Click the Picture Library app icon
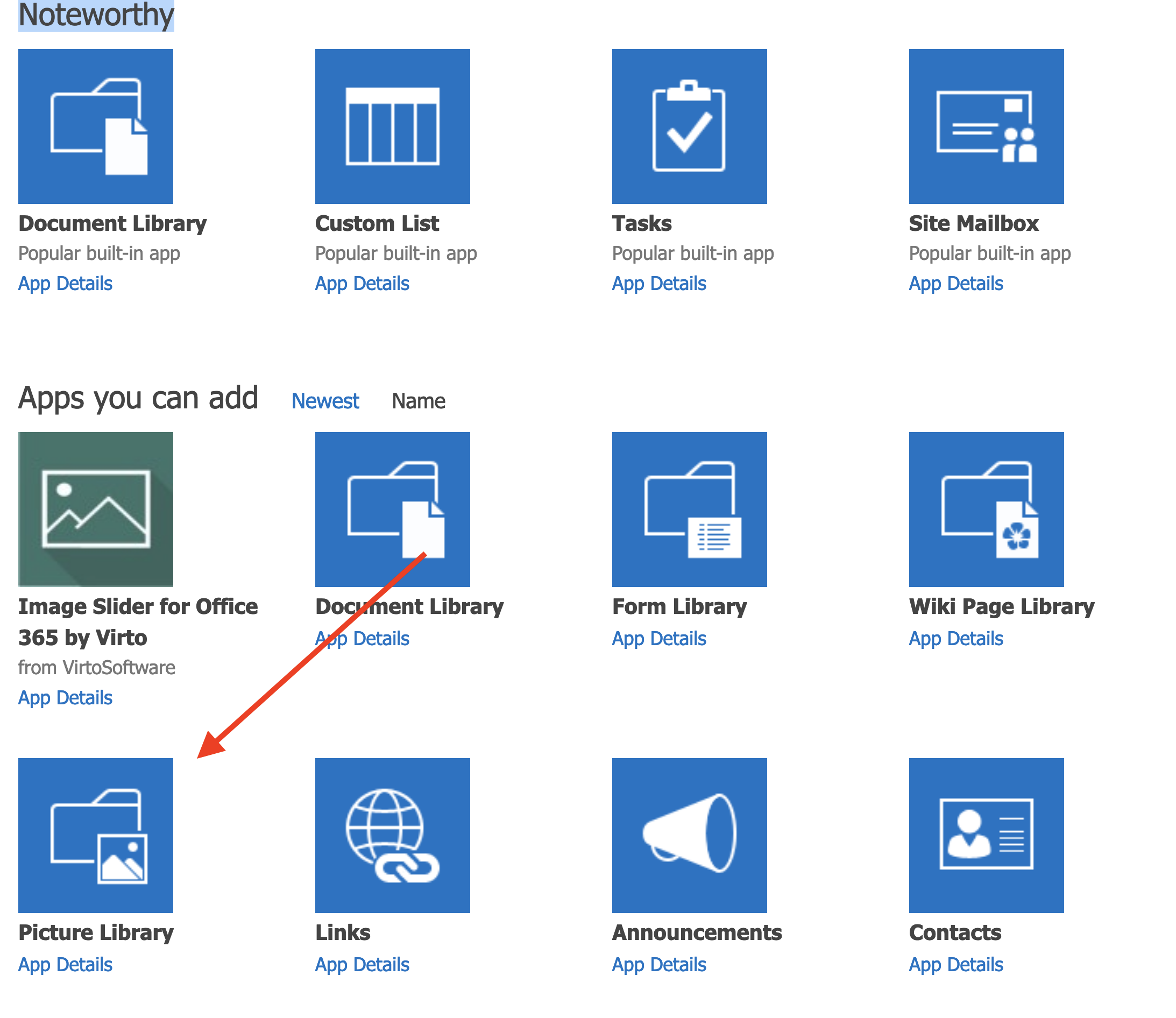Screen dimensions: 1176x1018 click(95, 835)
